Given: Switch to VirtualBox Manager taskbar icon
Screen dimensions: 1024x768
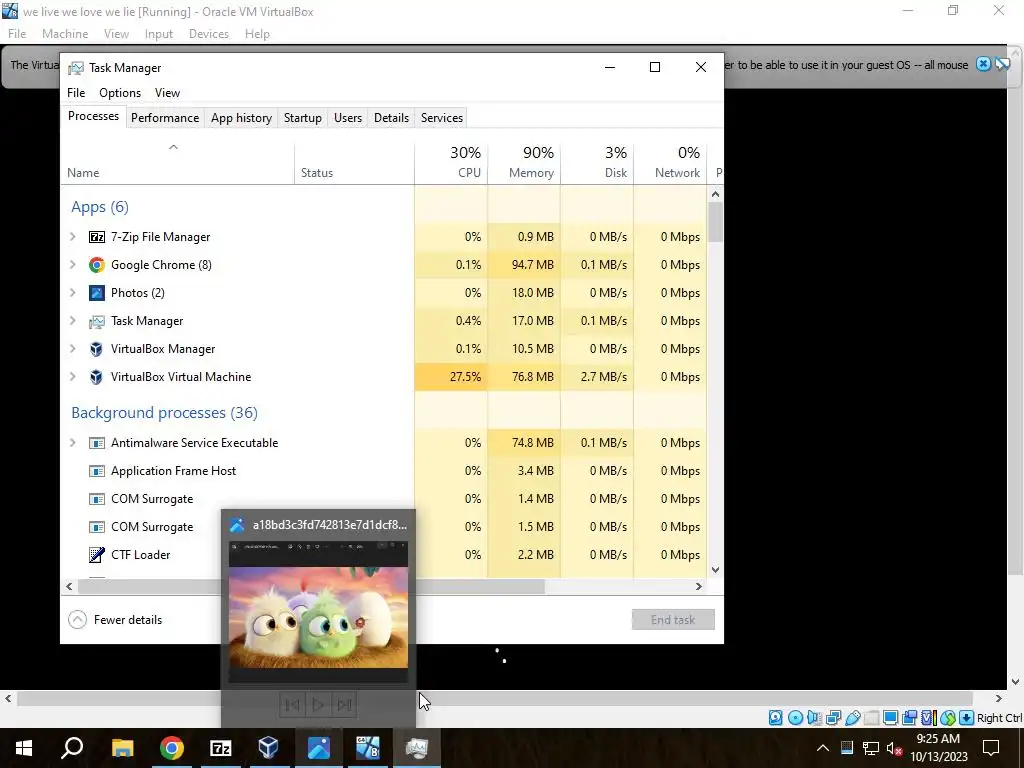Looking at the screenshot, I should [269, 748].
